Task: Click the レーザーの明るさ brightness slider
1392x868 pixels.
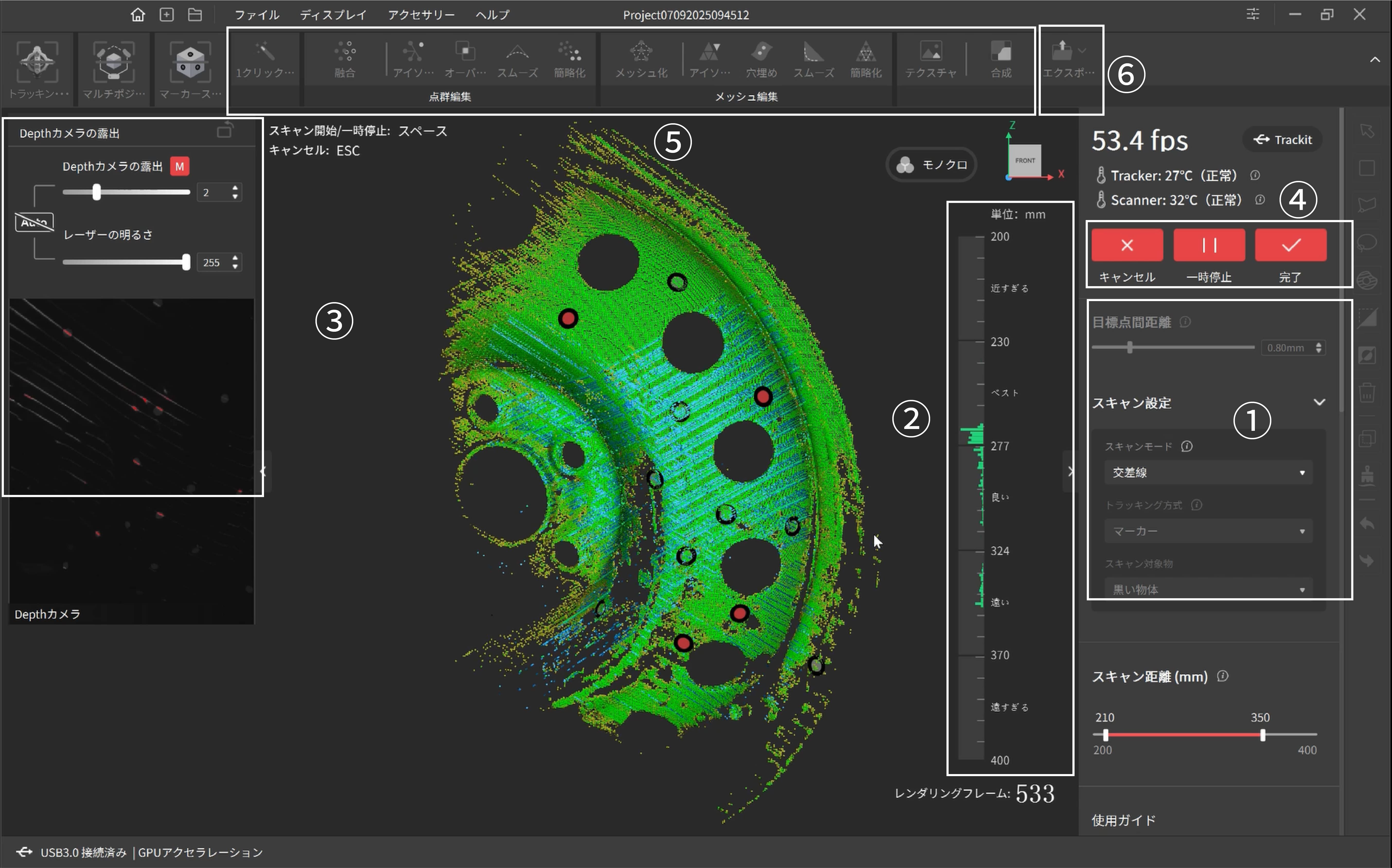Action: click(126, 262)
